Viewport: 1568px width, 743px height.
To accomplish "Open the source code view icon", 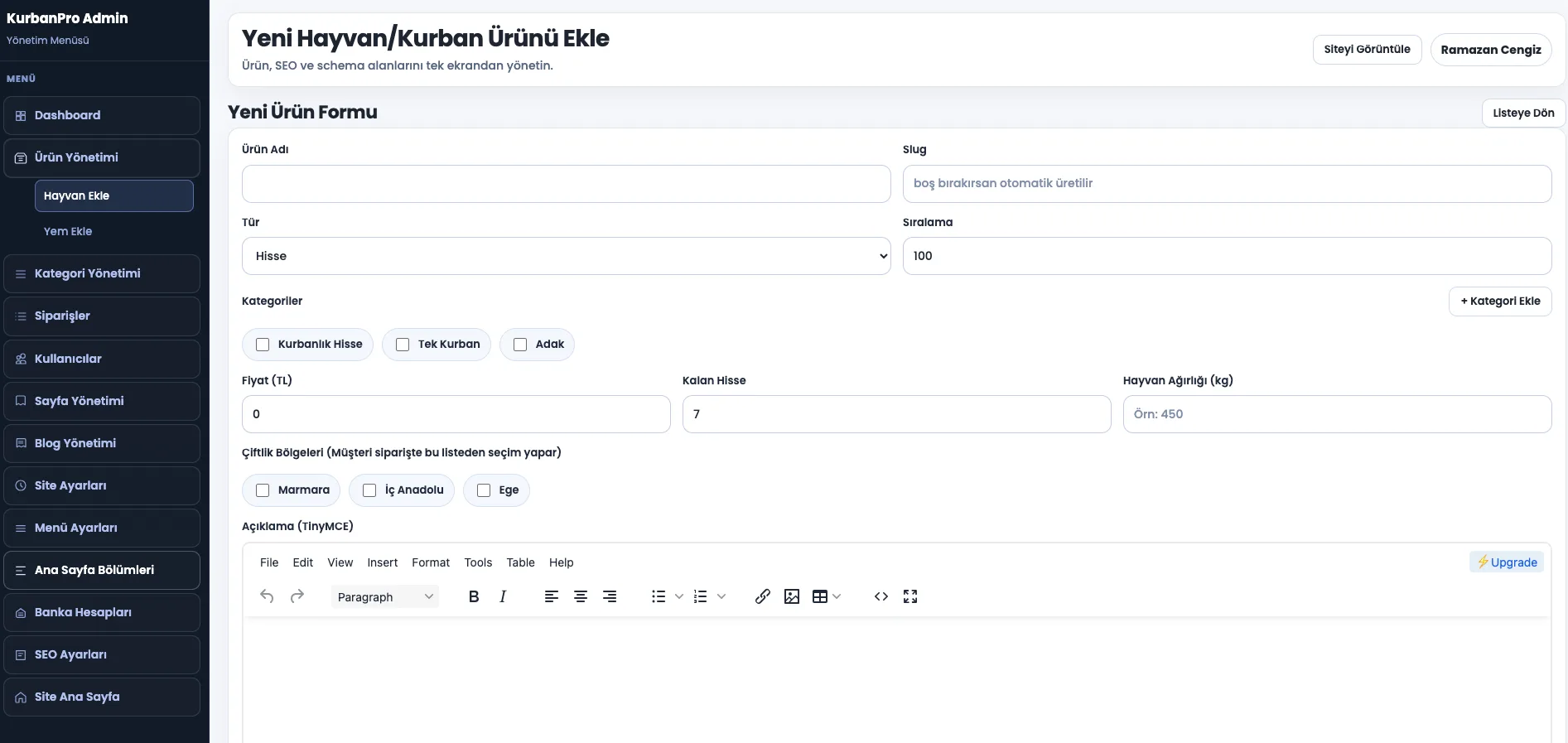I will coord(881,596).
